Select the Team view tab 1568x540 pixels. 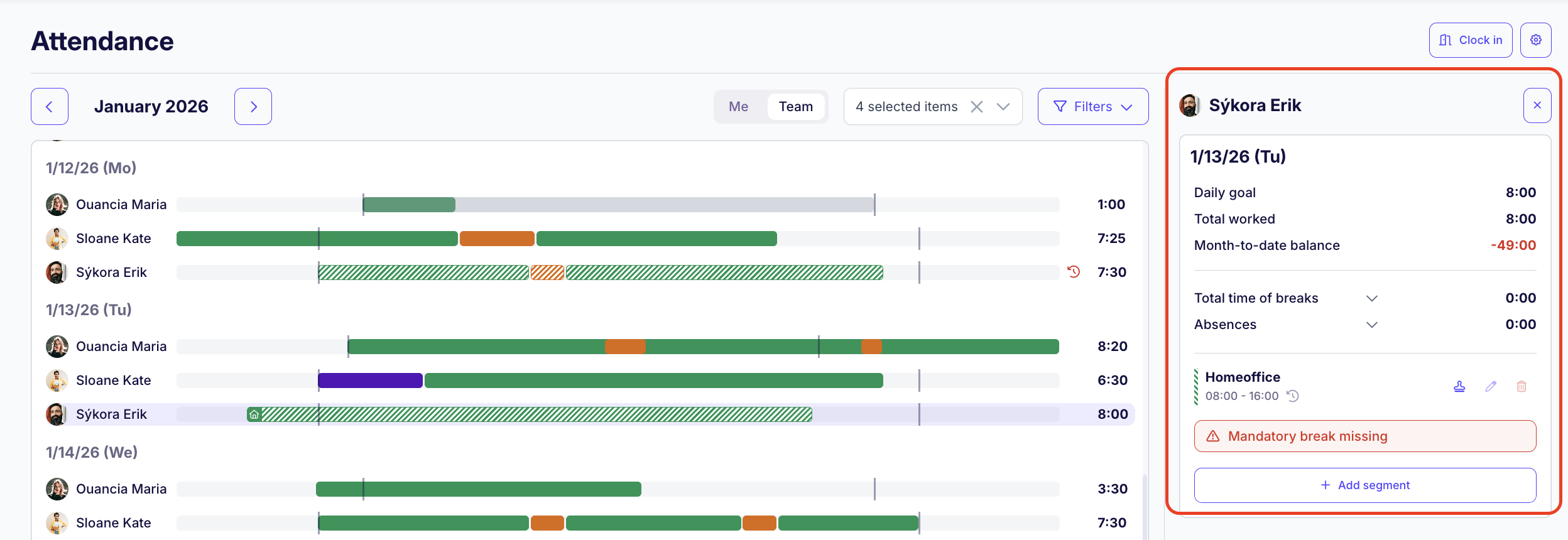[795, 107]
